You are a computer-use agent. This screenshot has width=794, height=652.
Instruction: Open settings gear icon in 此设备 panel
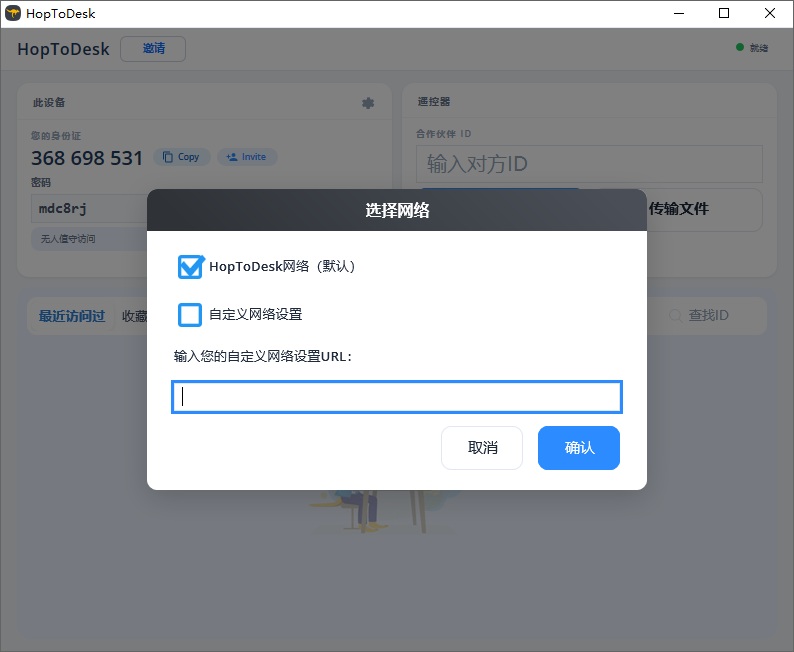(x=368, y=103)
